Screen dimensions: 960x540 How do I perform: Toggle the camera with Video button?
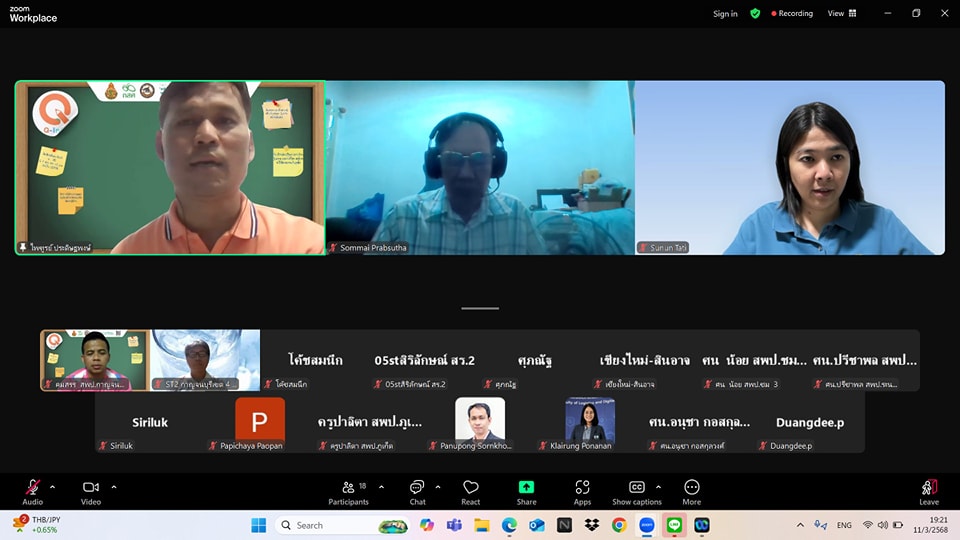click(x=91, y=490)
